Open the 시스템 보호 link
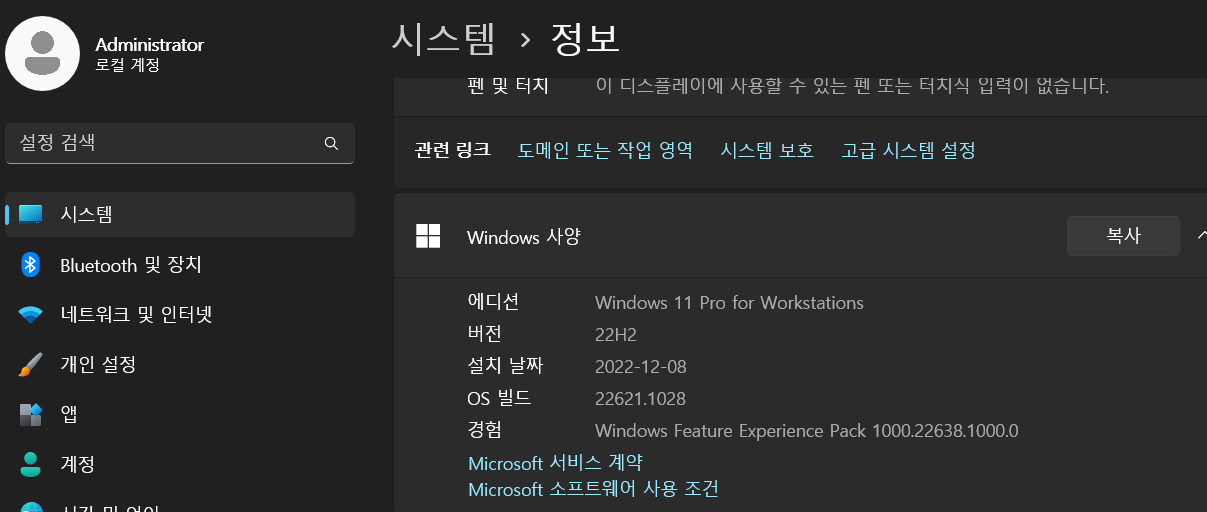Screen dimensions: 1207x512 point(767,150)
